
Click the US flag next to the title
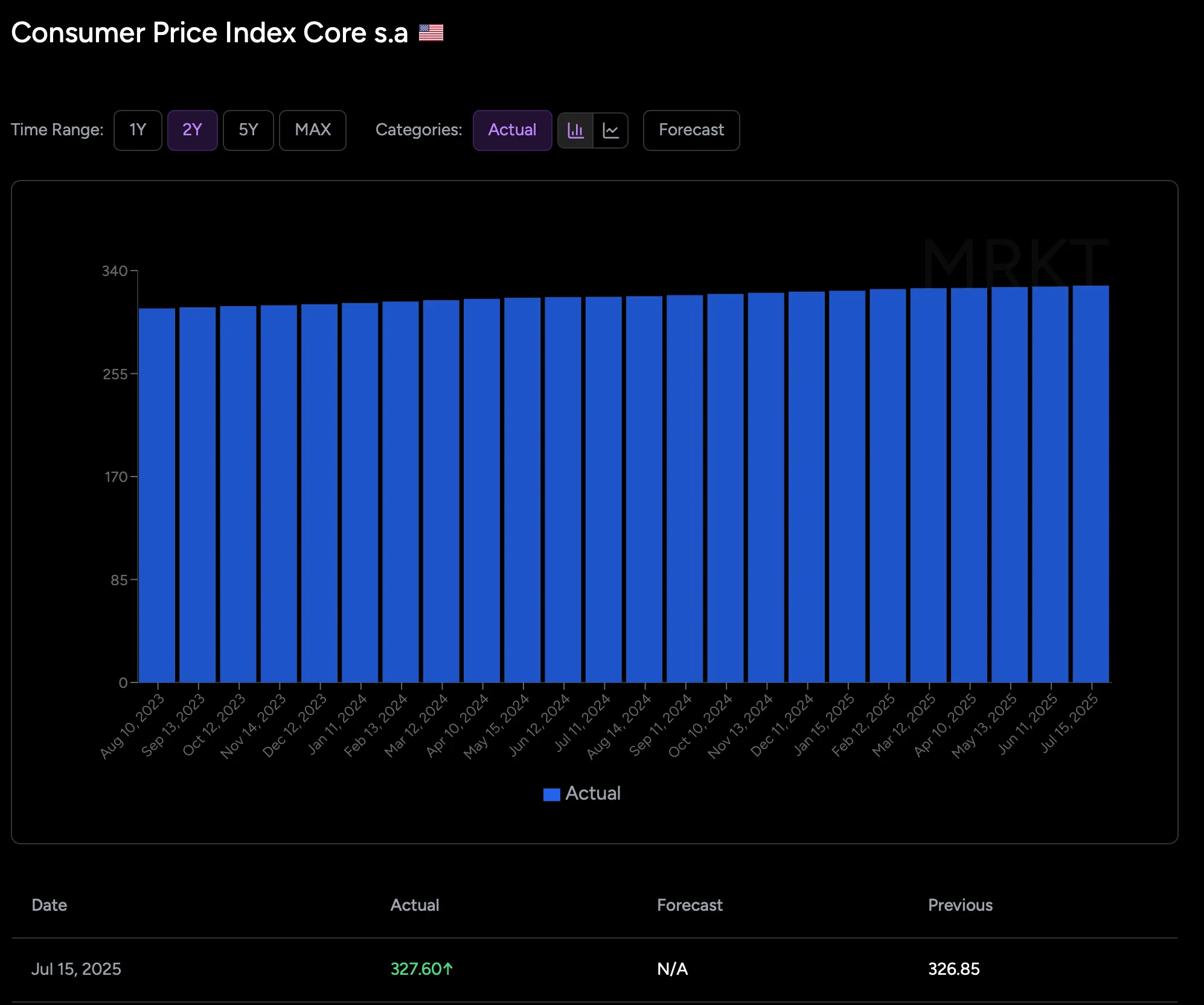pyautogui.click(x=431, y=32)
